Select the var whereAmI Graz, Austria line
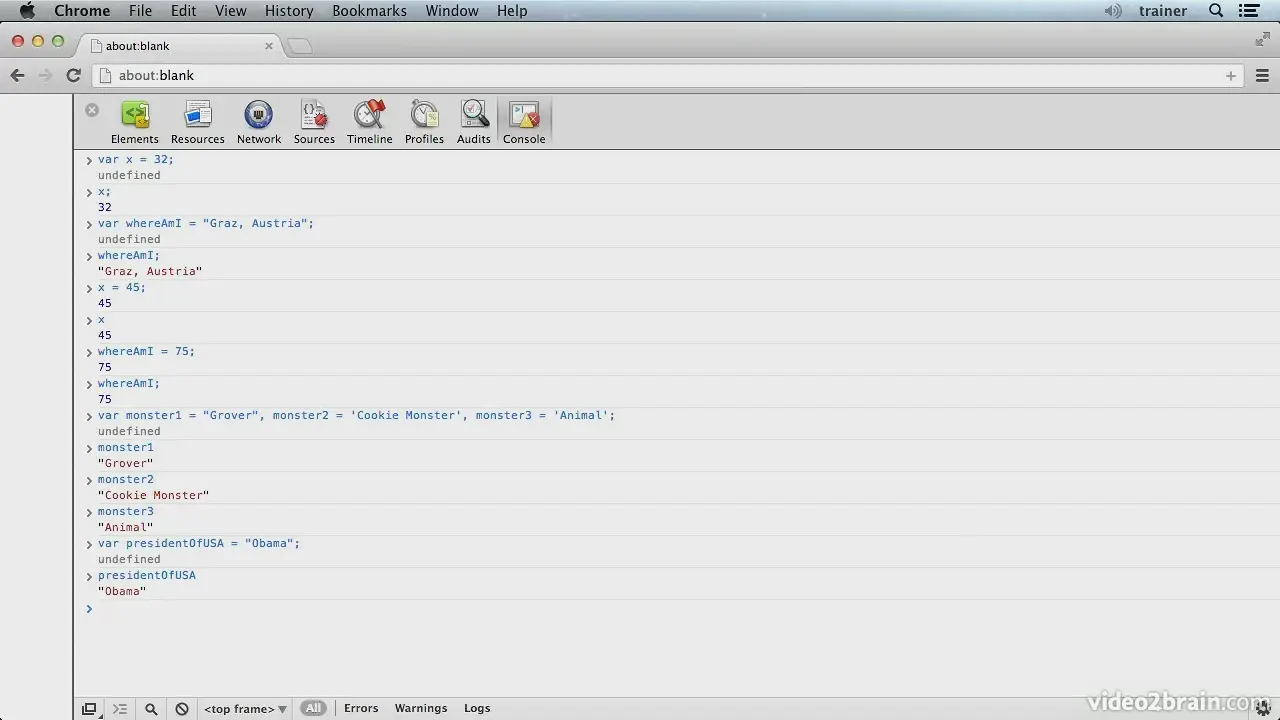The height and width of the screenshot is (720, 1280). coord(206,224)
